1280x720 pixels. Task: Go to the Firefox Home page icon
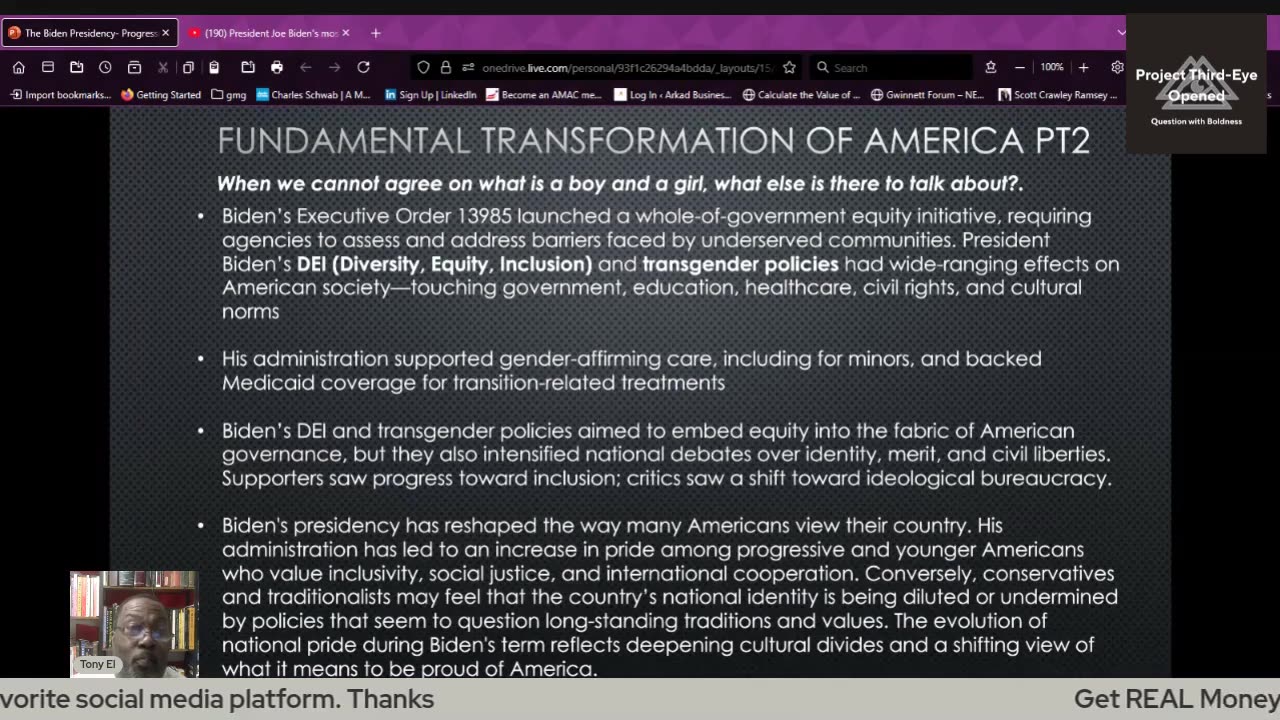click(x=18, y=67)
